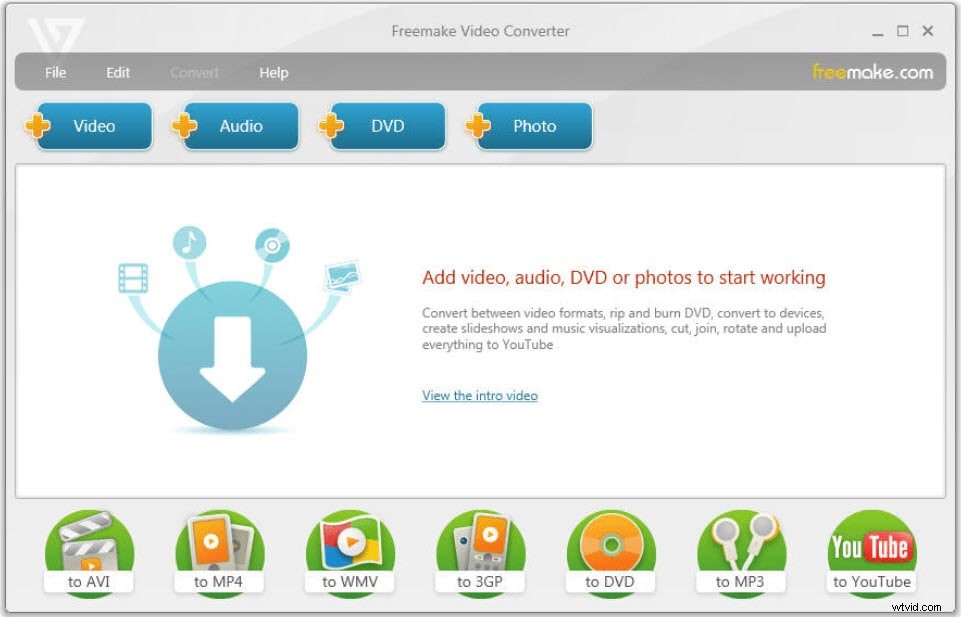Pick the 'to 3GP' mobile format
The height and width of the screenshot is (617, 961).
click(x=480, y=550)
